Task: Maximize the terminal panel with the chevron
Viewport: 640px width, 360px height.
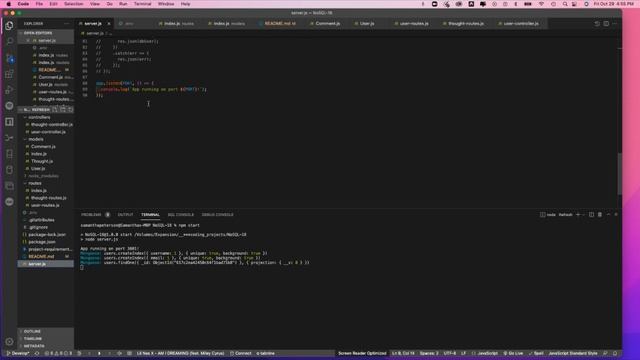Action: click(x=608, y=215)
